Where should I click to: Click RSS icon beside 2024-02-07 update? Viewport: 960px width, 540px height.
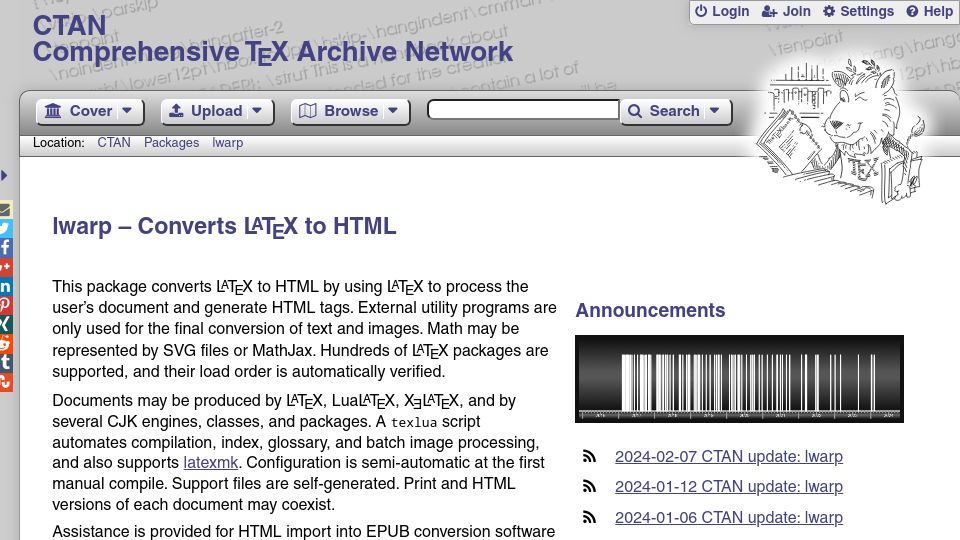(x=589, y=456)
